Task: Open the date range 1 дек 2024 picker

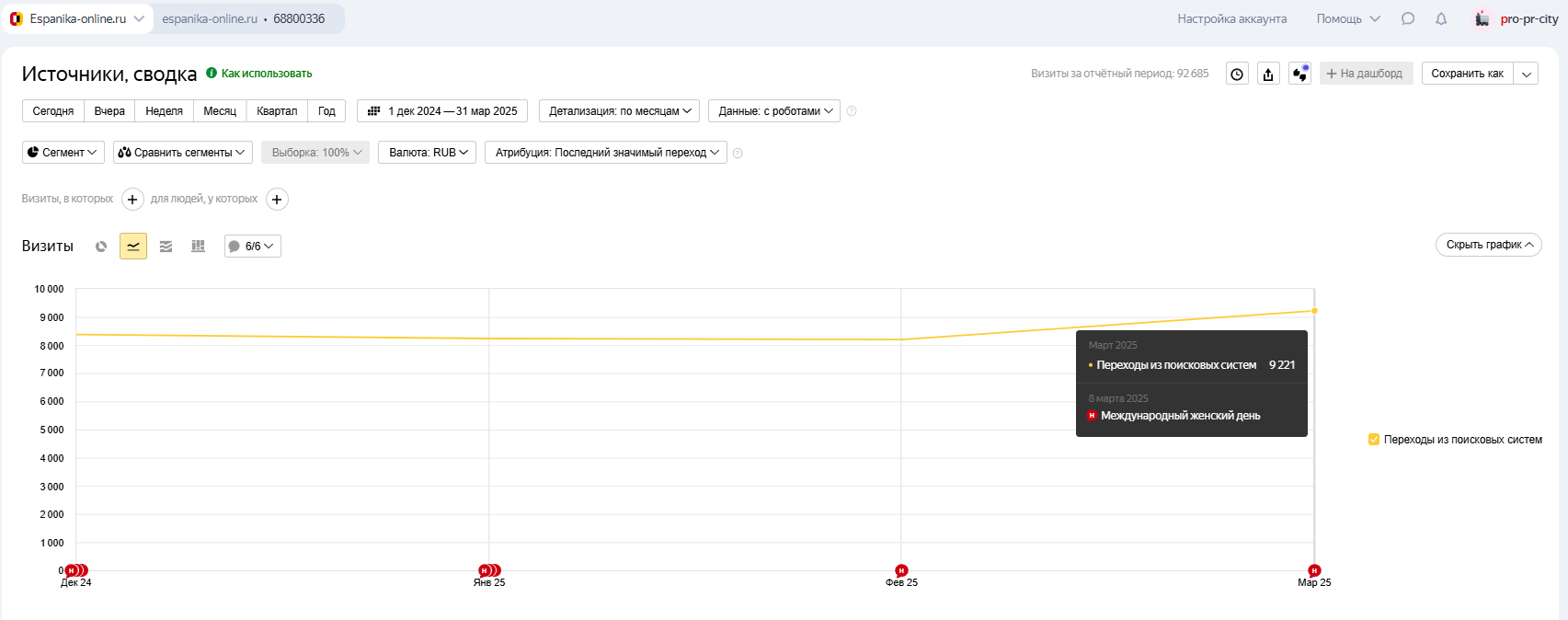Action: 442,111
